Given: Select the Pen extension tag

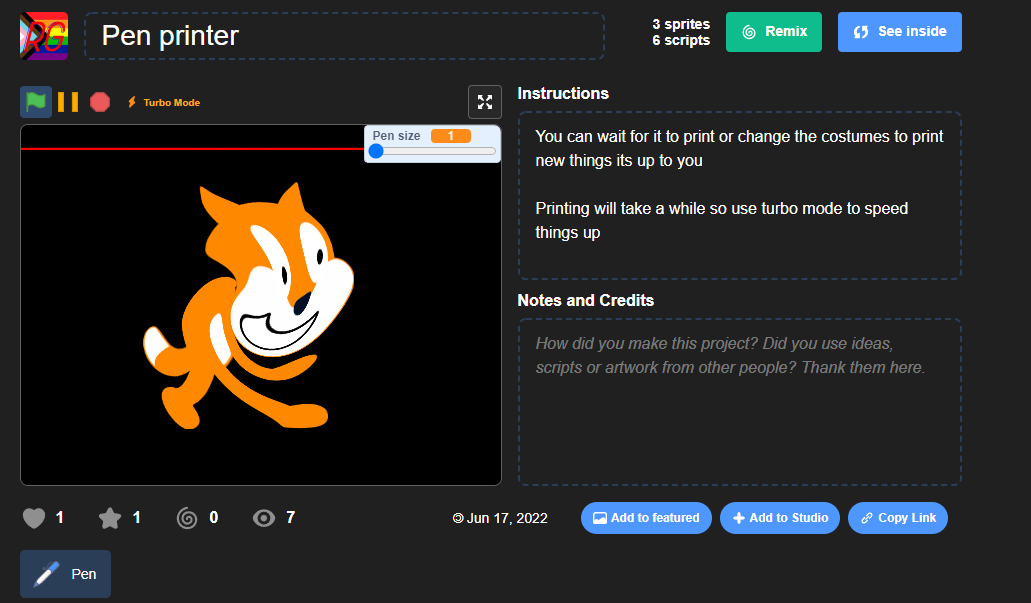Looking at the screenshot, I should 66,574.
